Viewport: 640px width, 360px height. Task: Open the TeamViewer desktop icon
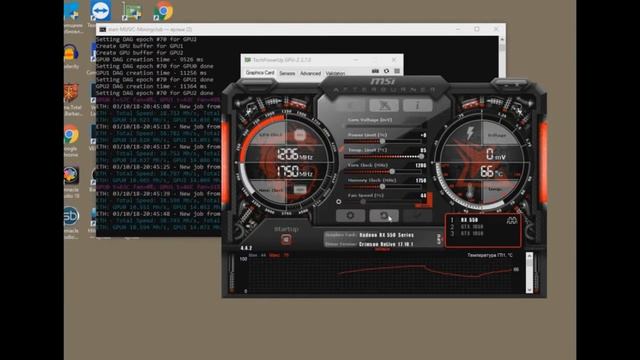101,11
